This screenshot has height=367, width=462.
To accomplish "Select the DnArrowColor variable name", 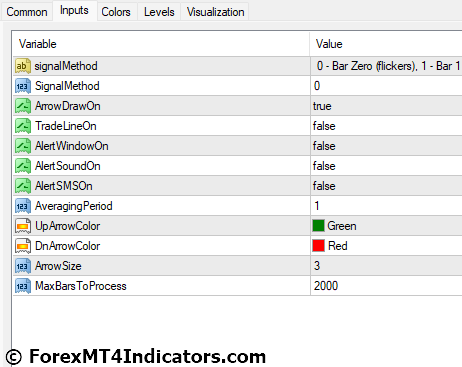I will 68,246.
